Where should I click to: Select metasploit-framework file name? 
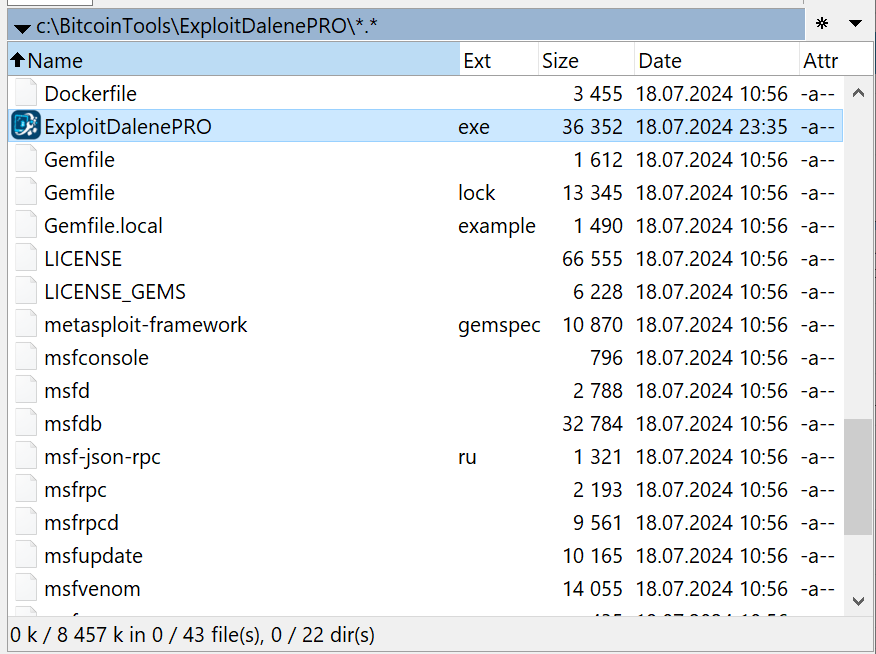[146, 324]
